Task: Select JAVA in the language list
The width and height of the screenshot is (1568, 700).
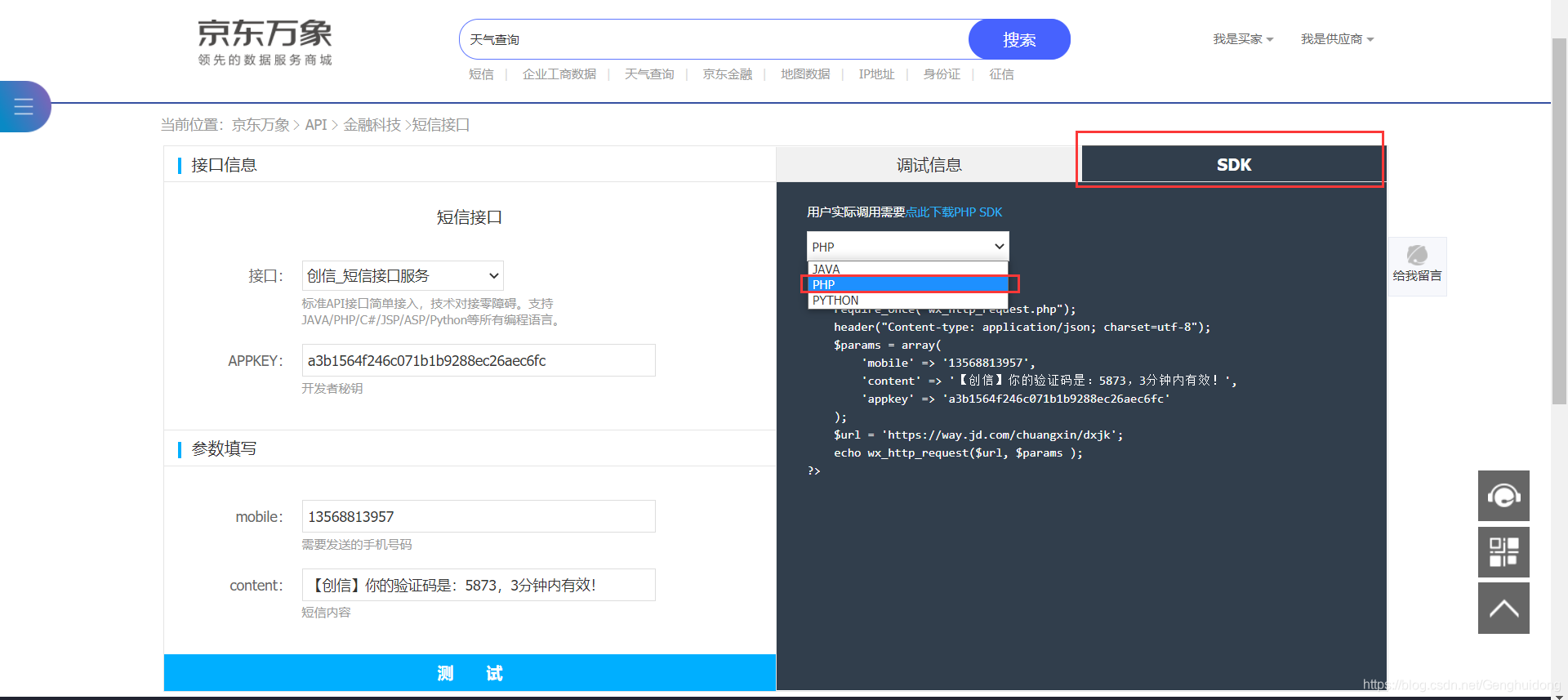Action: pyautogui.click(x=907, y=270)
